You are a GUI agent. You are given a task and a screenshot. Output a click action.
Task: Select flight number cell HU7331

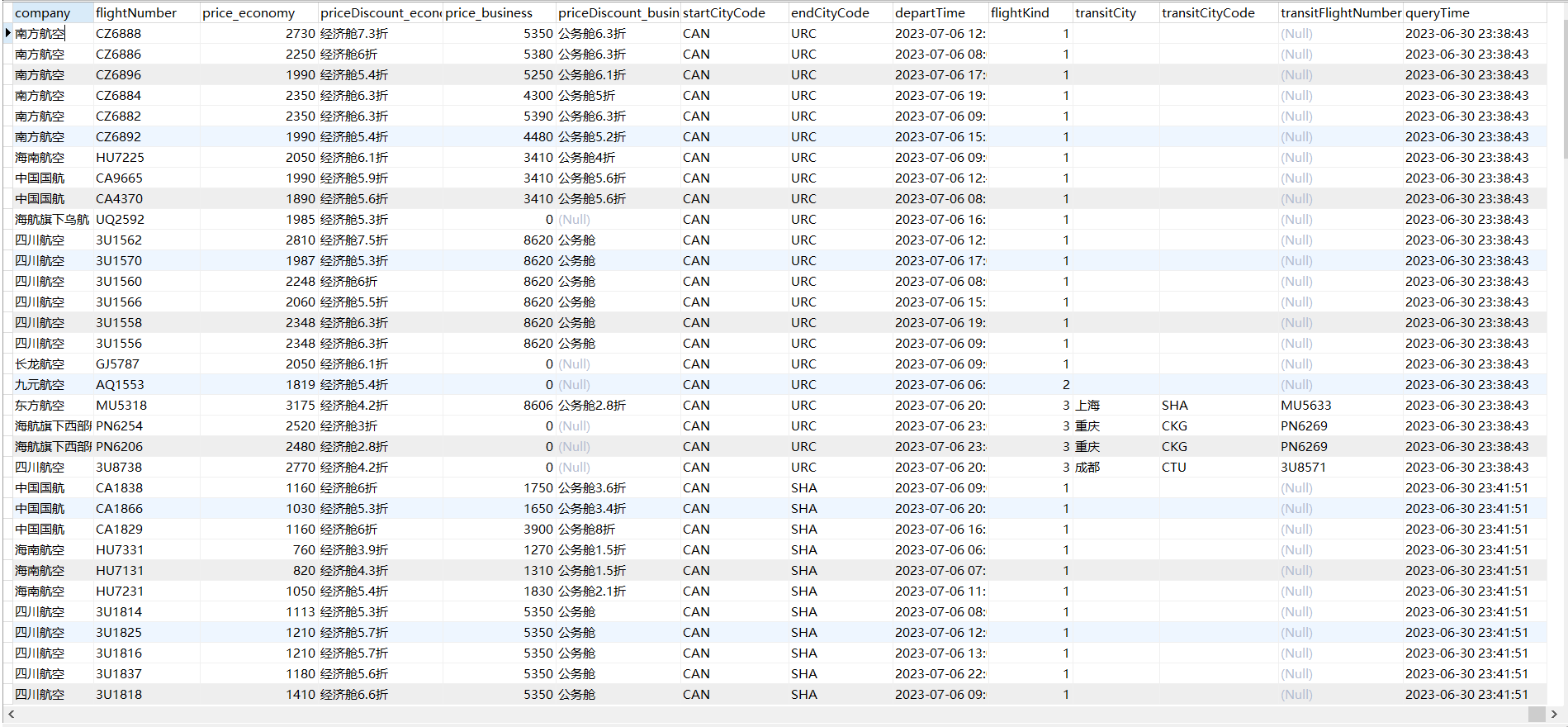click(146, 549)
